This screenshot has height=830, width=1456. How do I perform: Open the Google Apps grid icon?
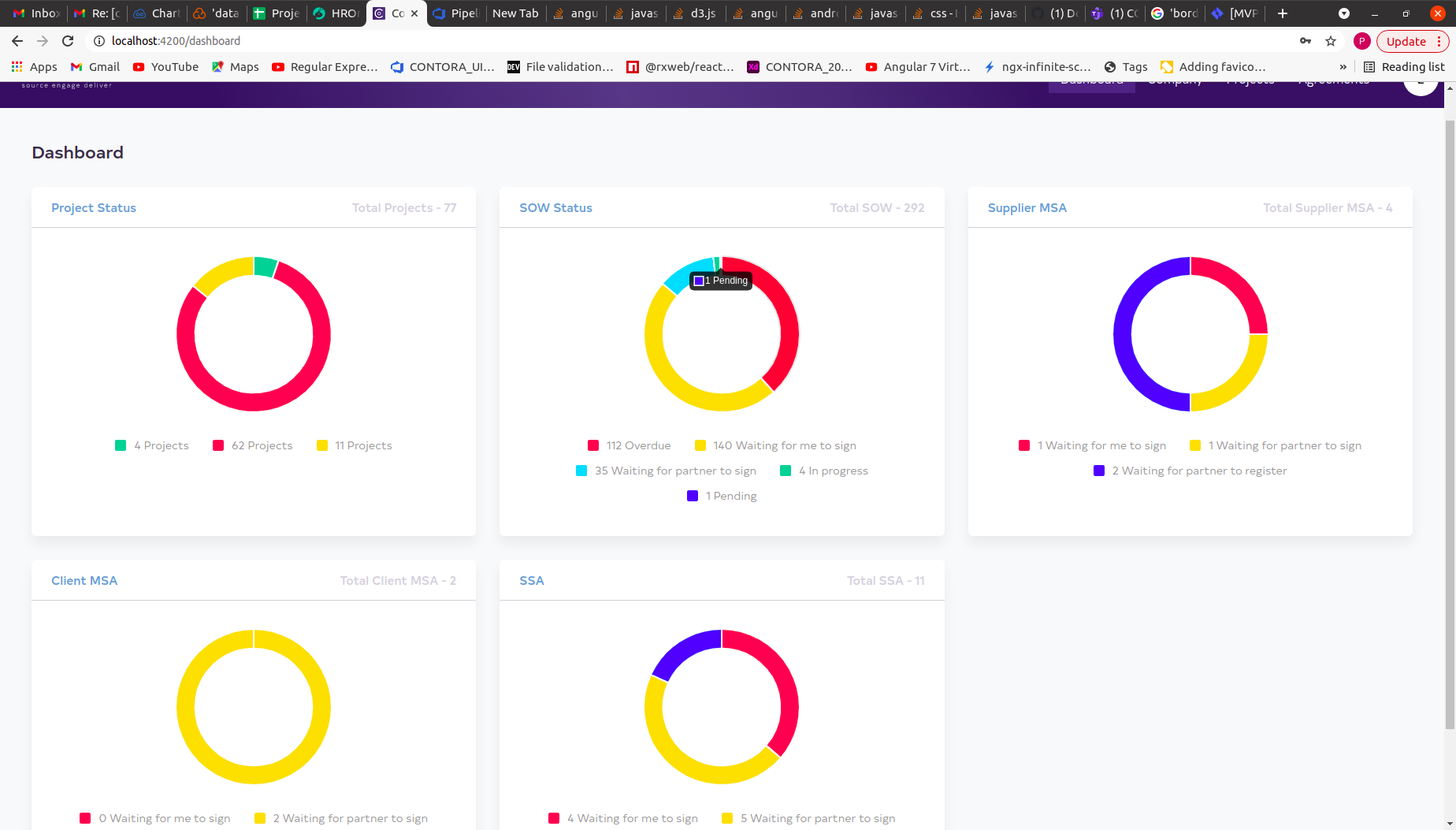pyautogui.click(x=17, y=66)
